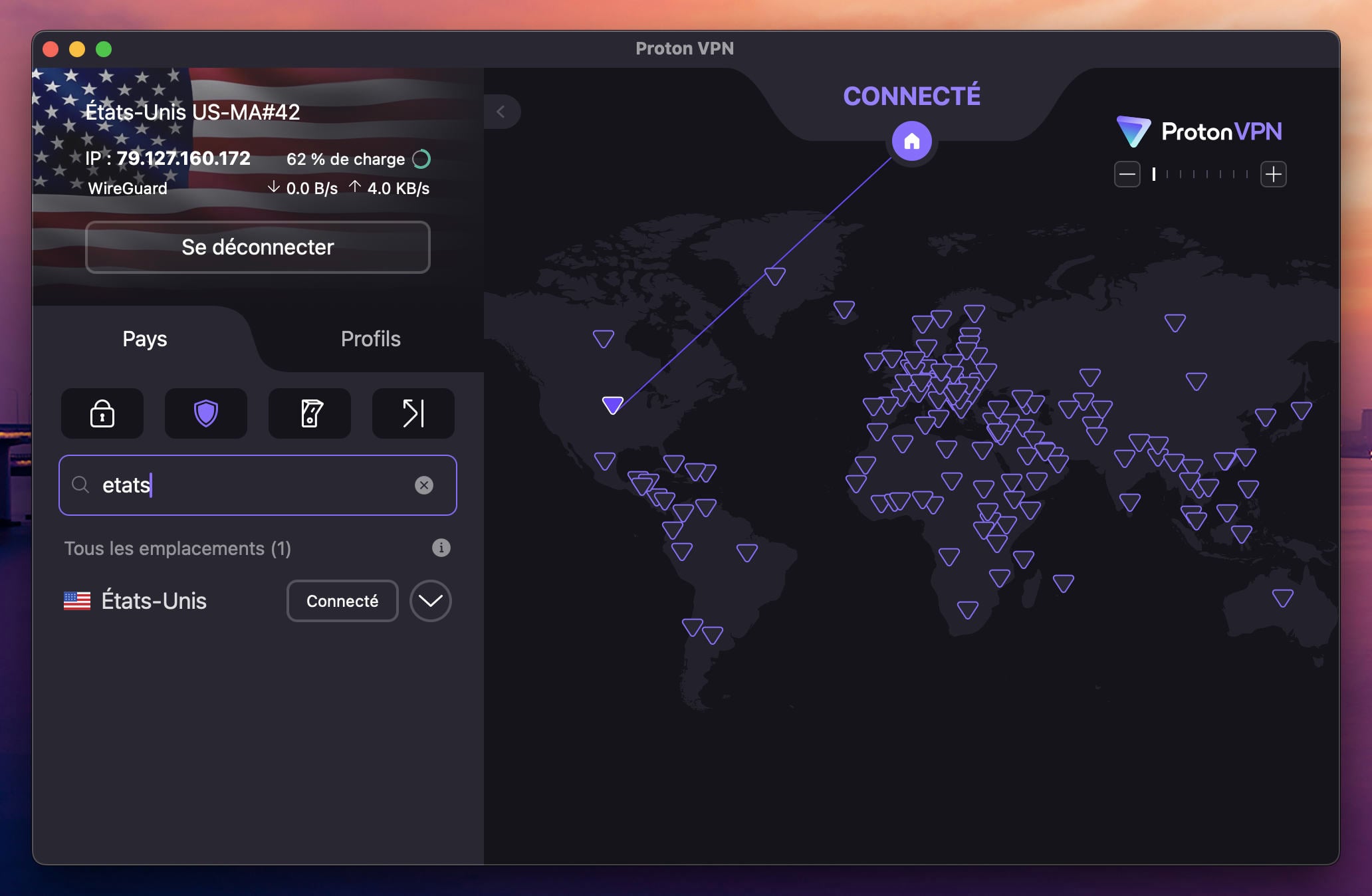Click the info circle beside Tous les emplacements
1372x896 pixels.
441,548
